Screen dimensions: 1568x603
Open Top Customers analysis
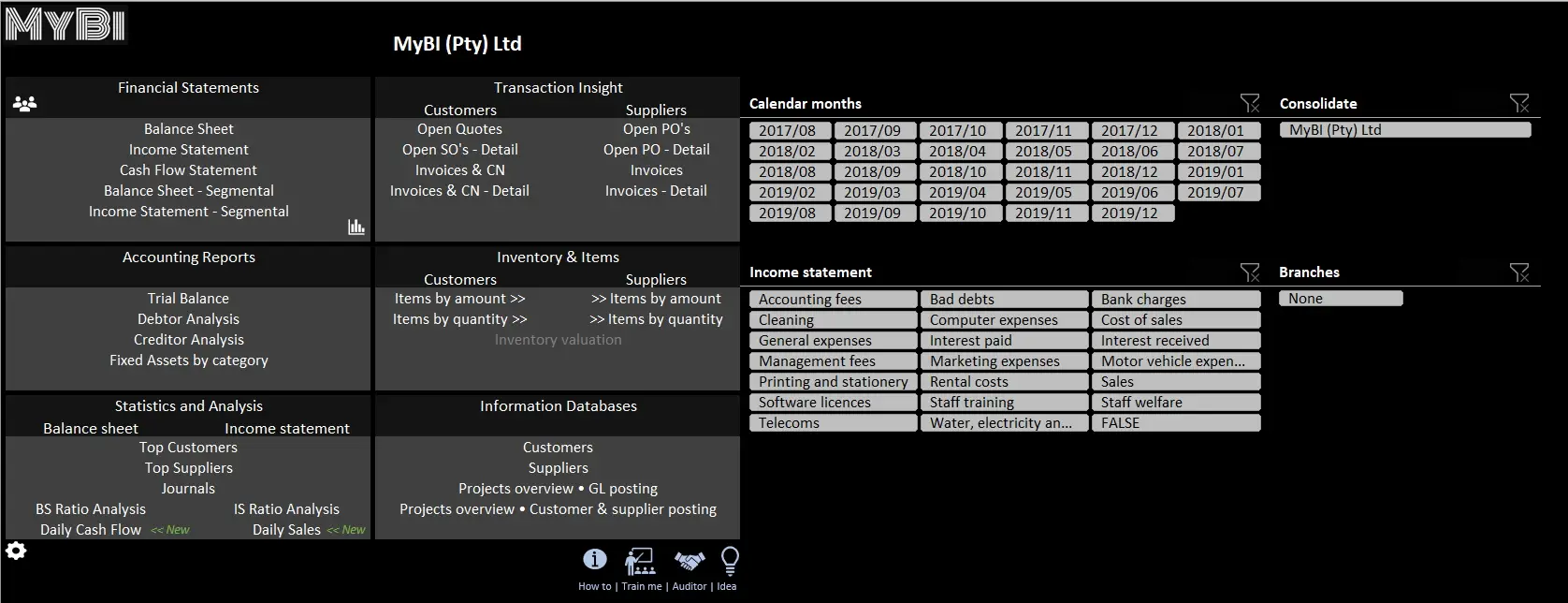[189, 448]
